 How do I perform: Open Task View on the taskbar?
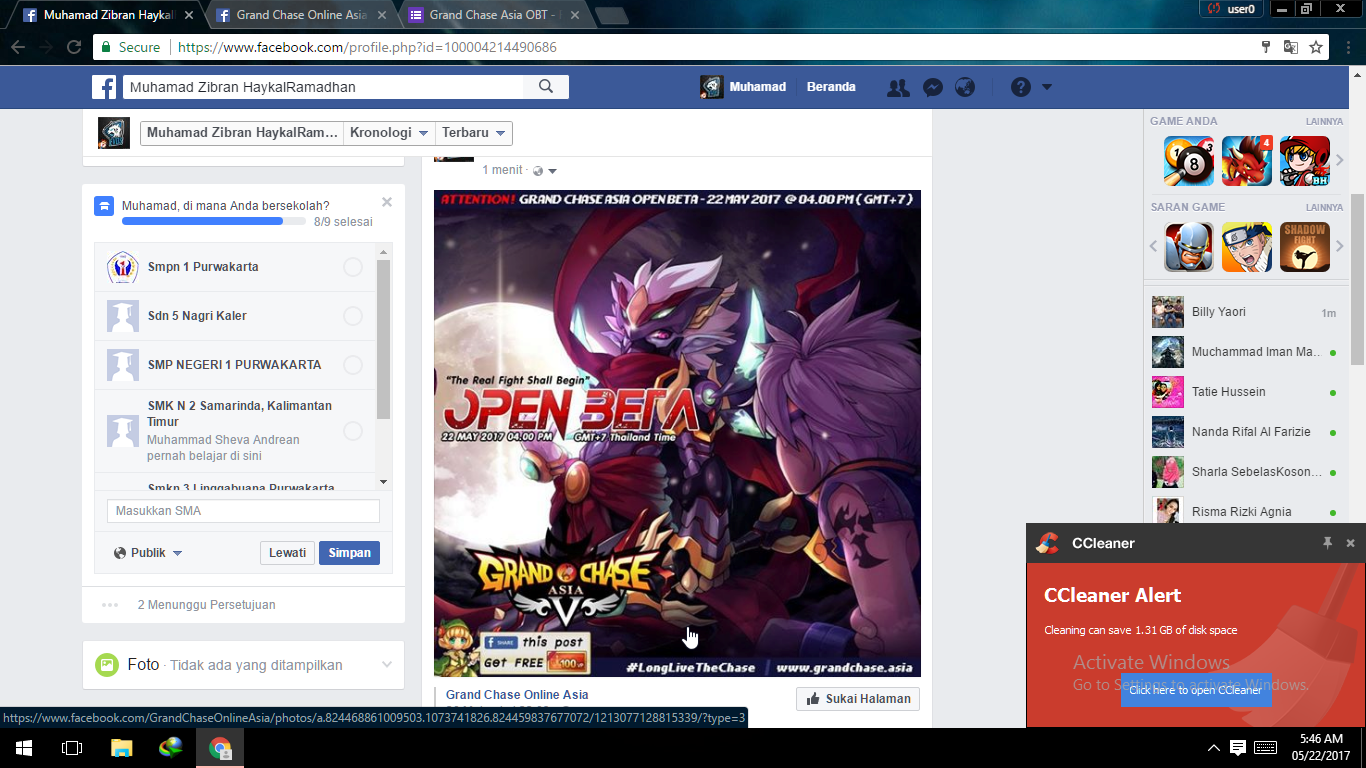[72, 748]
